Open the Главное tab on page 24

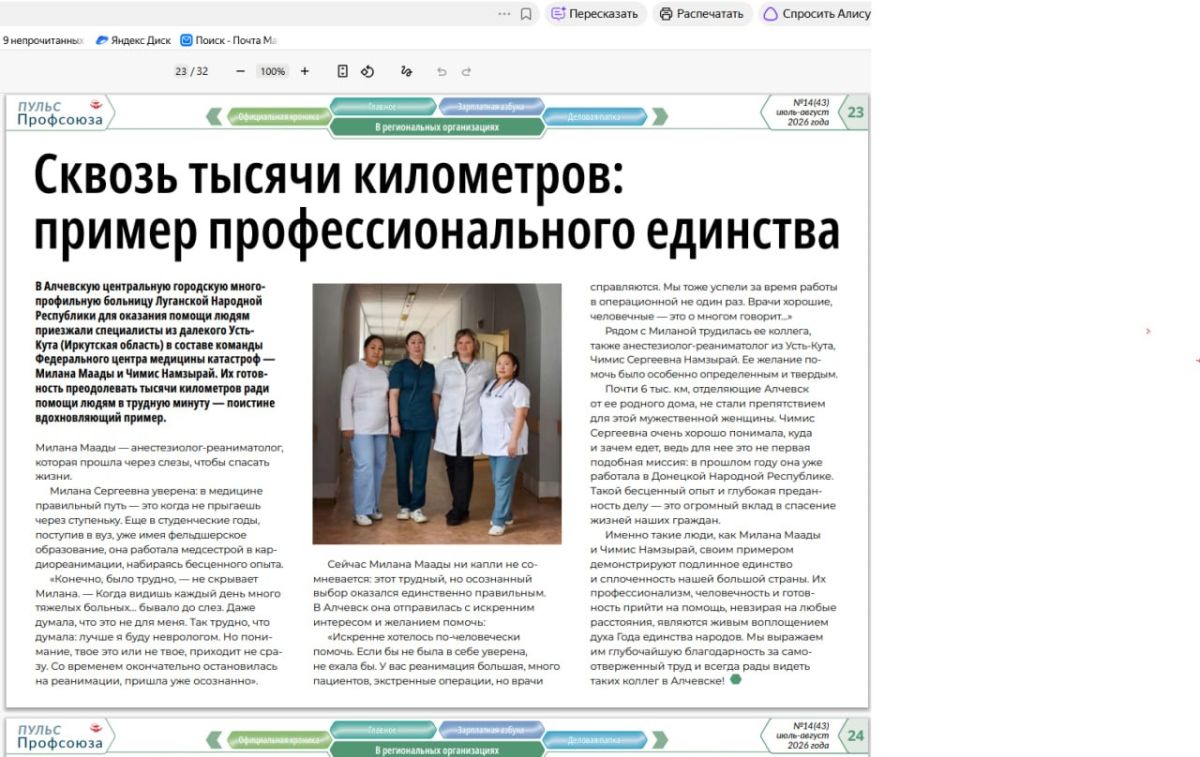pos(383,729)
